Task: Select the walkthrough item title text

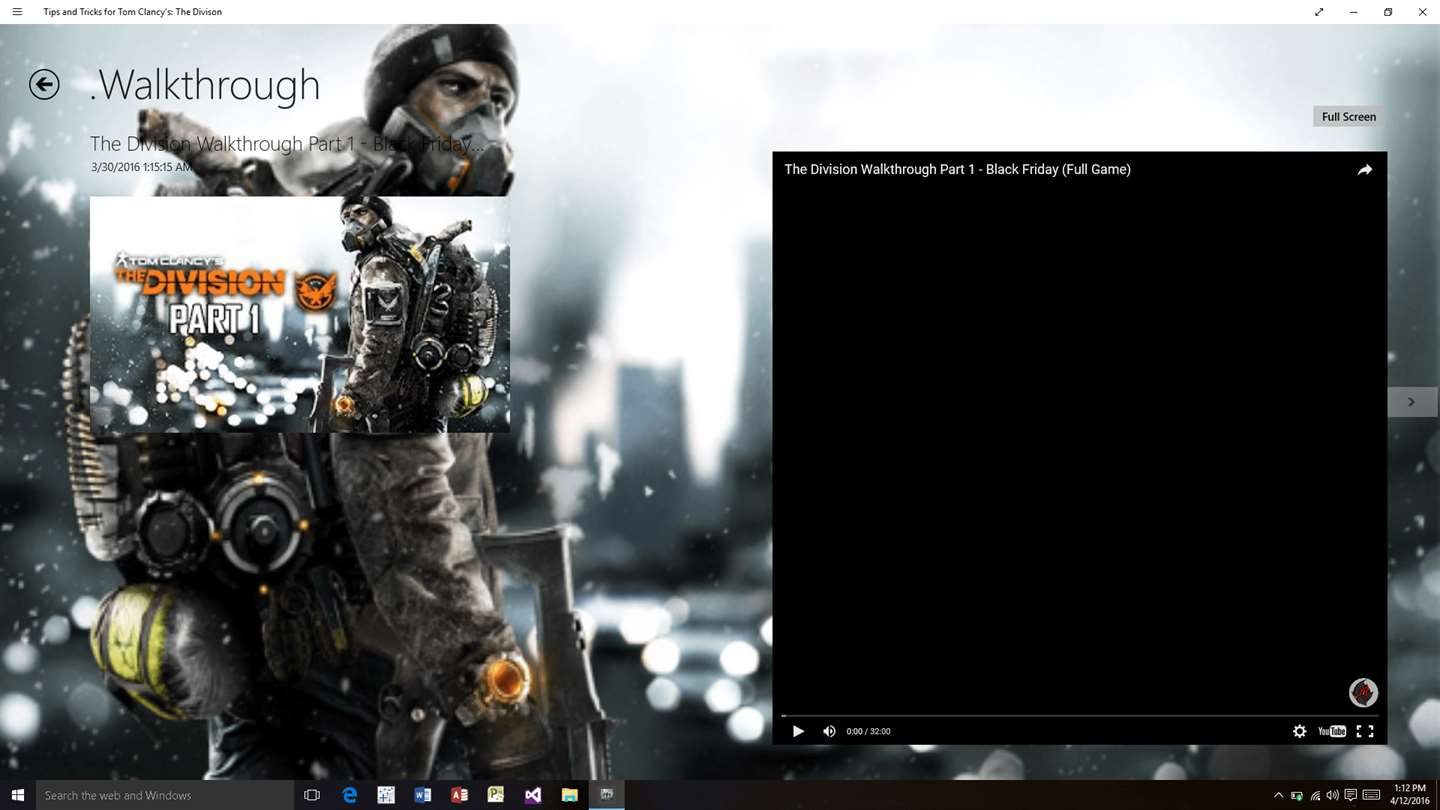Action: [x=287, y=144]
